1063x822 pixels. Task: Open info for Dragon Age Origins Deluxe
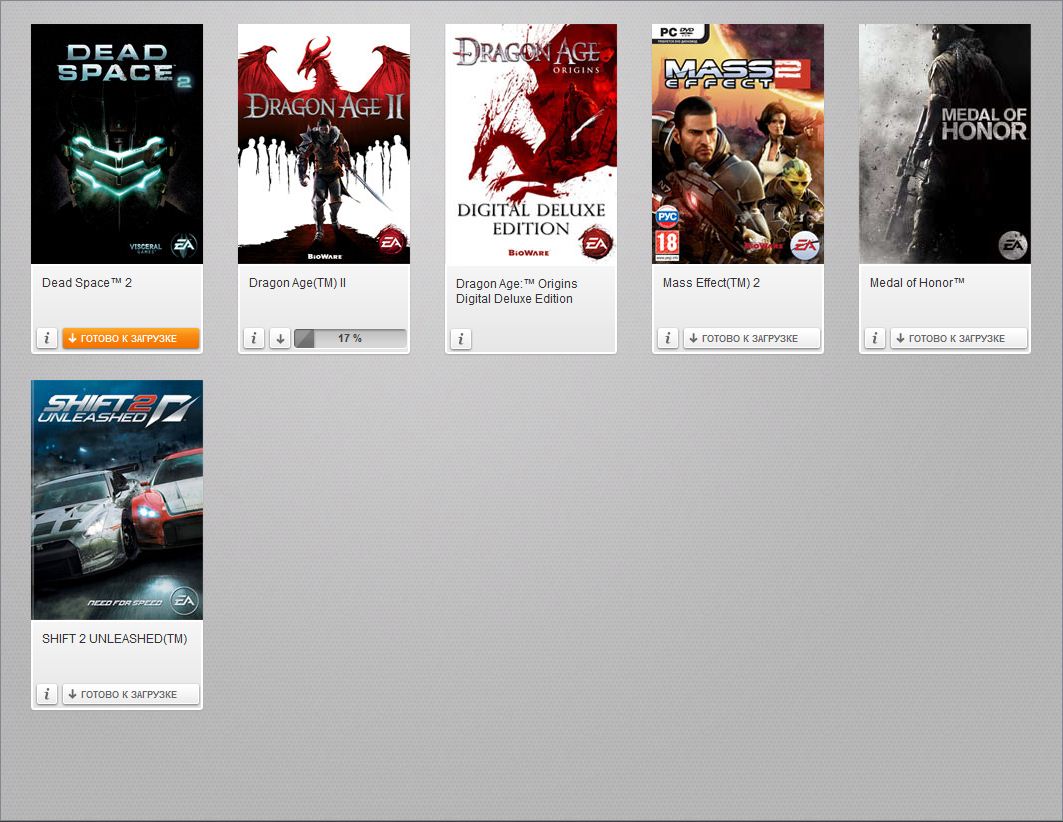[x=461, y=339]
